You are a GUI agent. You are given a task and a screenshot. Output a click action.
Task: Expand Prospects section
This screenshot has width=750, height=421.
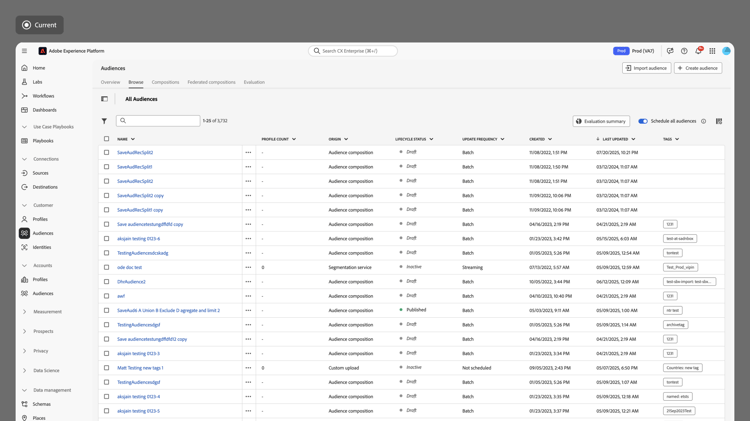point(24,331)
